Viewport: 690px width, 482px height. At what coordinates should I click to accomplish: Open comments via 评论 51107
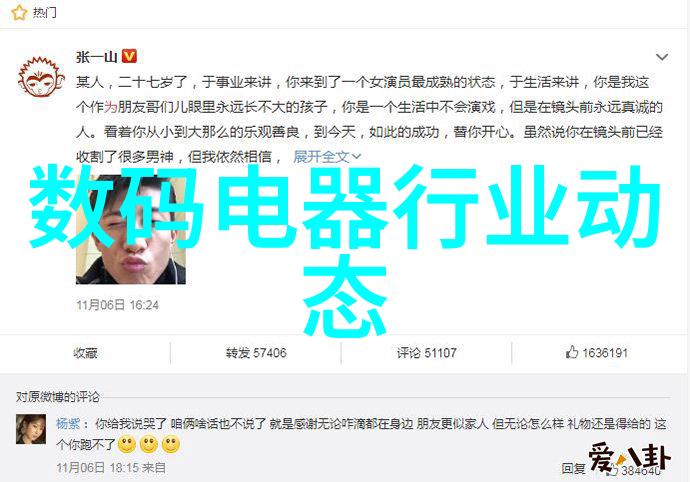pyautogui.click(x=426, y=353)
